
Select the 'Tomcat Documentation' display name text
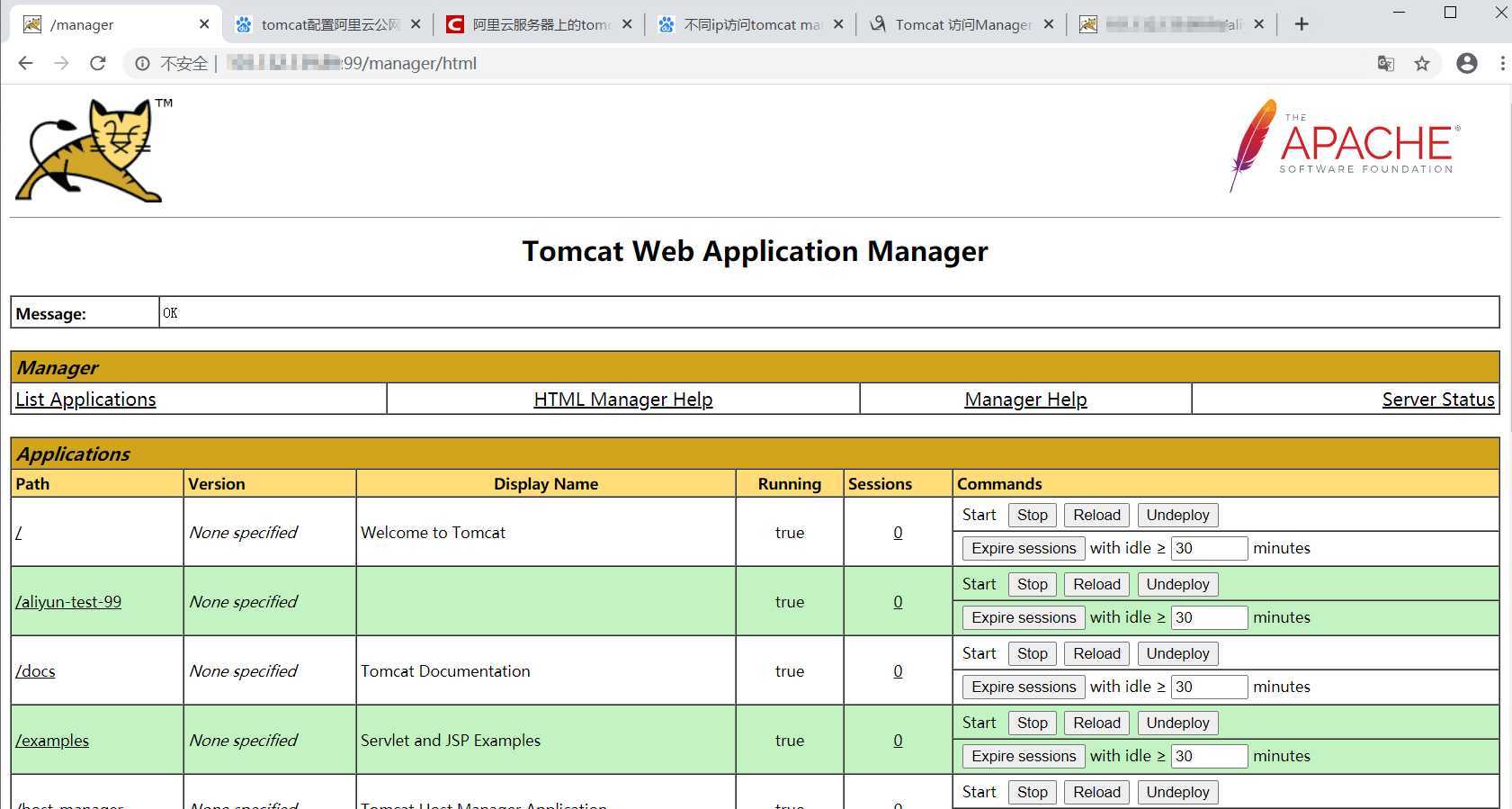[x=445, y=671]
